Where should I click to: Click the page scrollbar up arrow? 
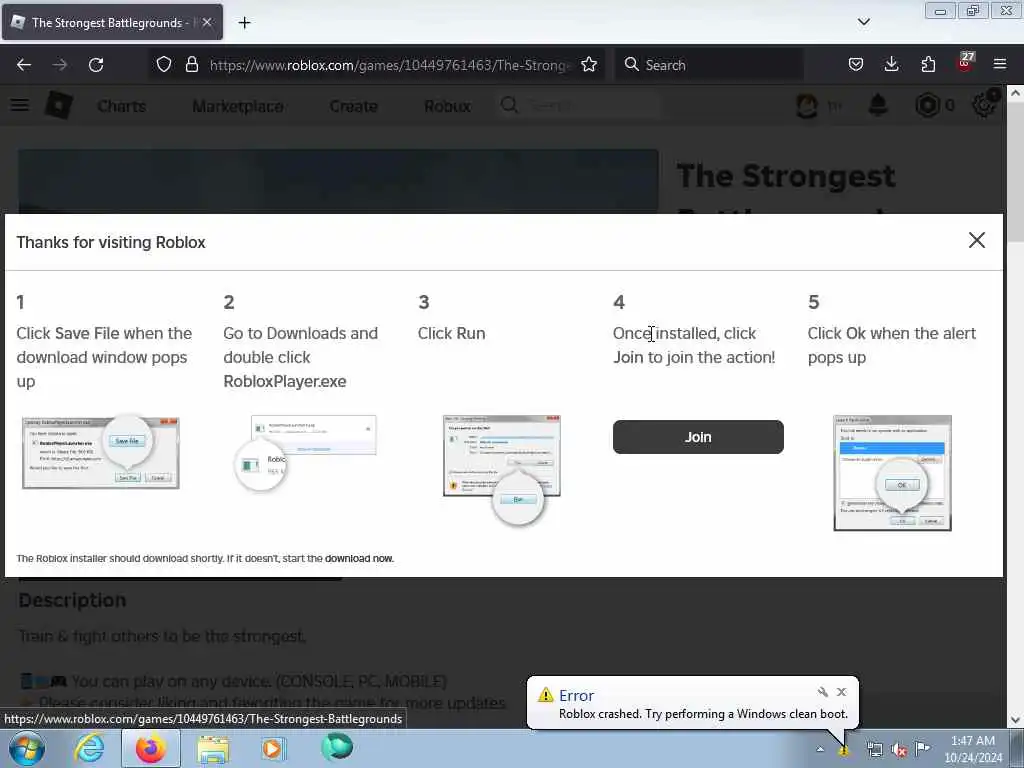pos(1015,93)
